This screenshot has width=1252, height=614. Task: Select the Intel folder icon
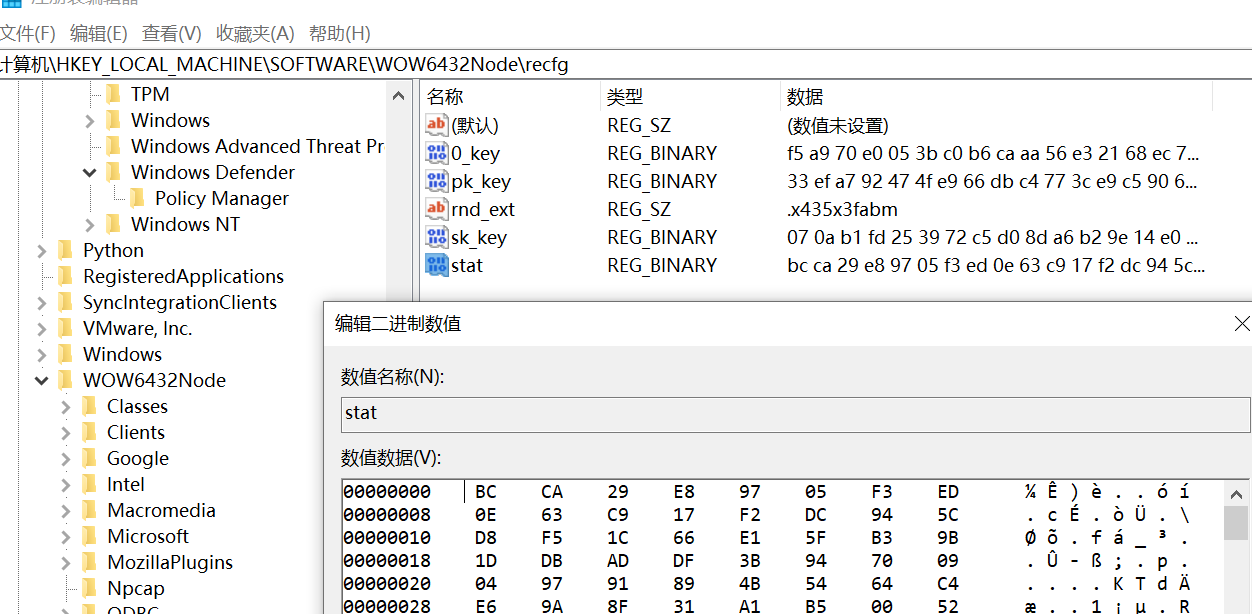[89, 484]
